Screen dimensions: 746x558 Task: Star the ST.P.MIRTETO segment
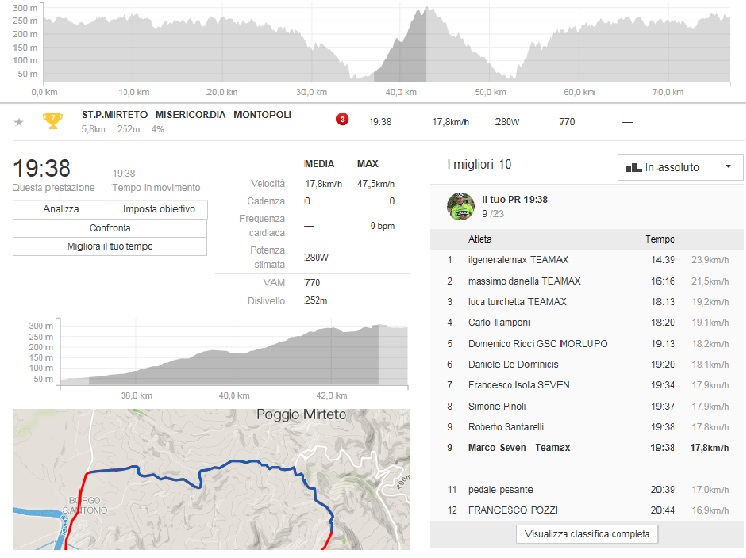coord(18,122)
